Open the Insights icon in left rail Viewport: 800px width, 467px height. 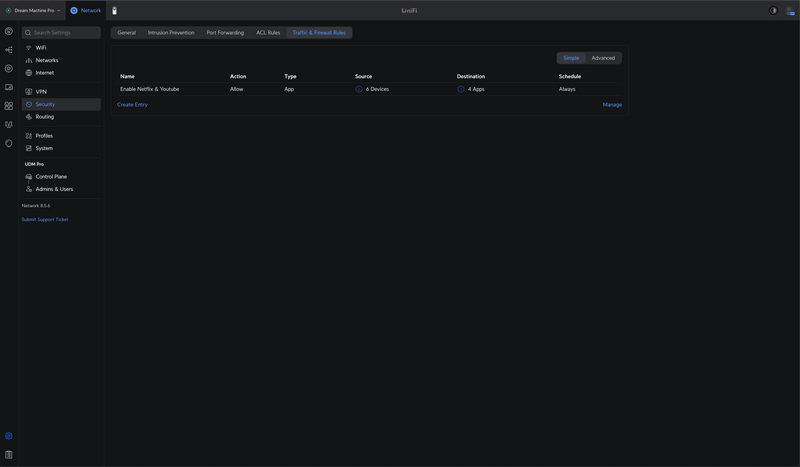(9, 125)
